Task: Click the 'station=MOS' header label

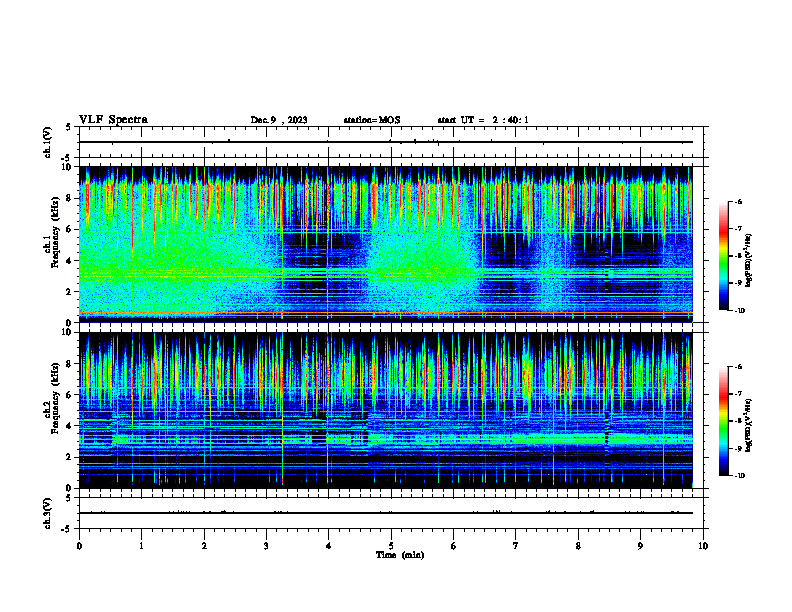Action: [372, 120]
